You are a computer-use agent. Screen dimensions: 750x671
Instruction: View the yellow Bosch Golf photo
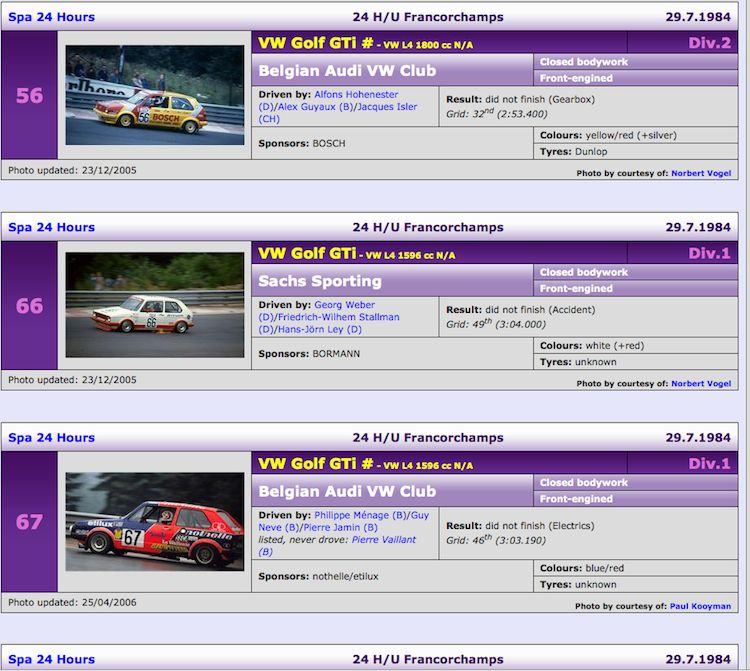154,95
